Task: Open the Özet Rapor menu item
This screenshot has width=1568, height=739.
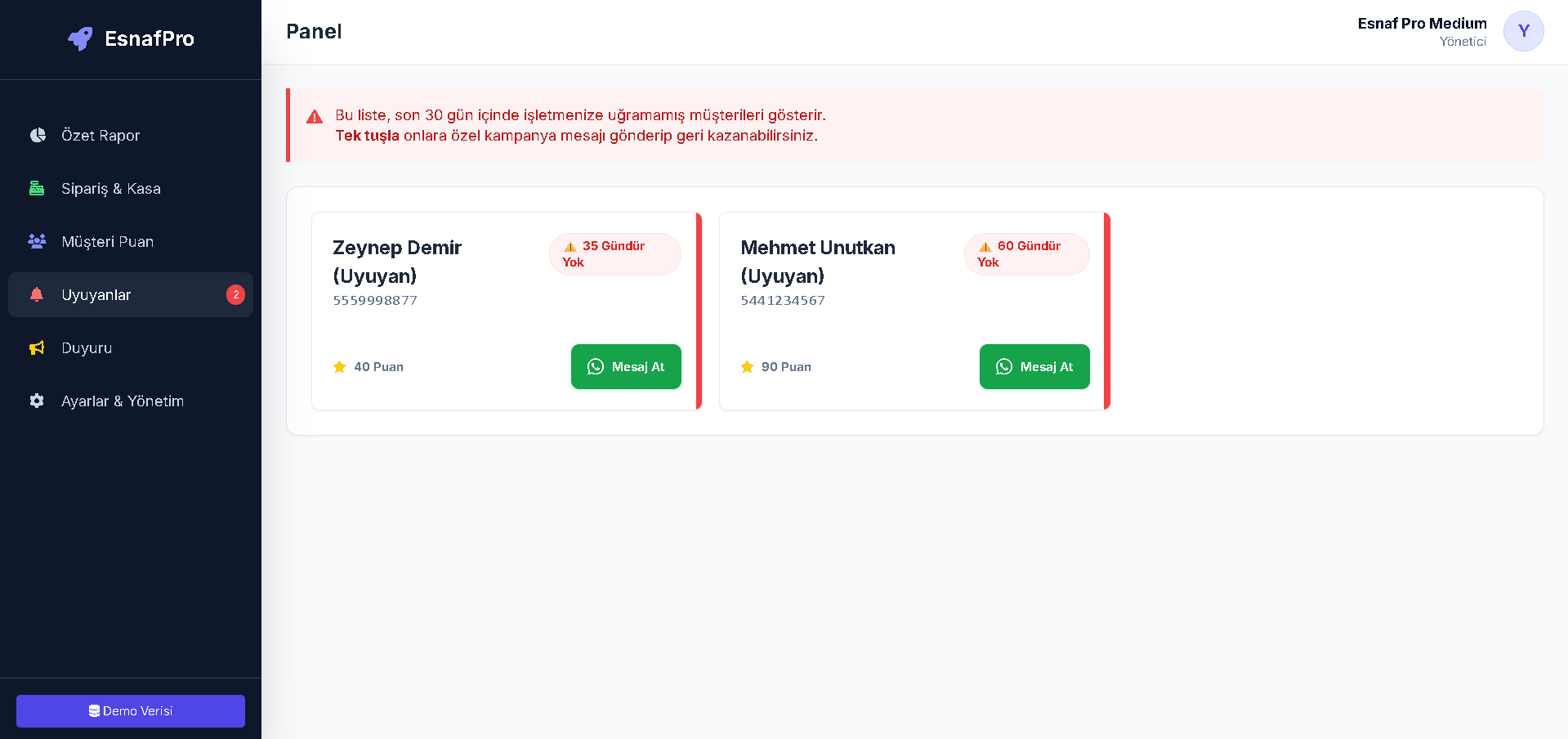Action: click(101, 135)
